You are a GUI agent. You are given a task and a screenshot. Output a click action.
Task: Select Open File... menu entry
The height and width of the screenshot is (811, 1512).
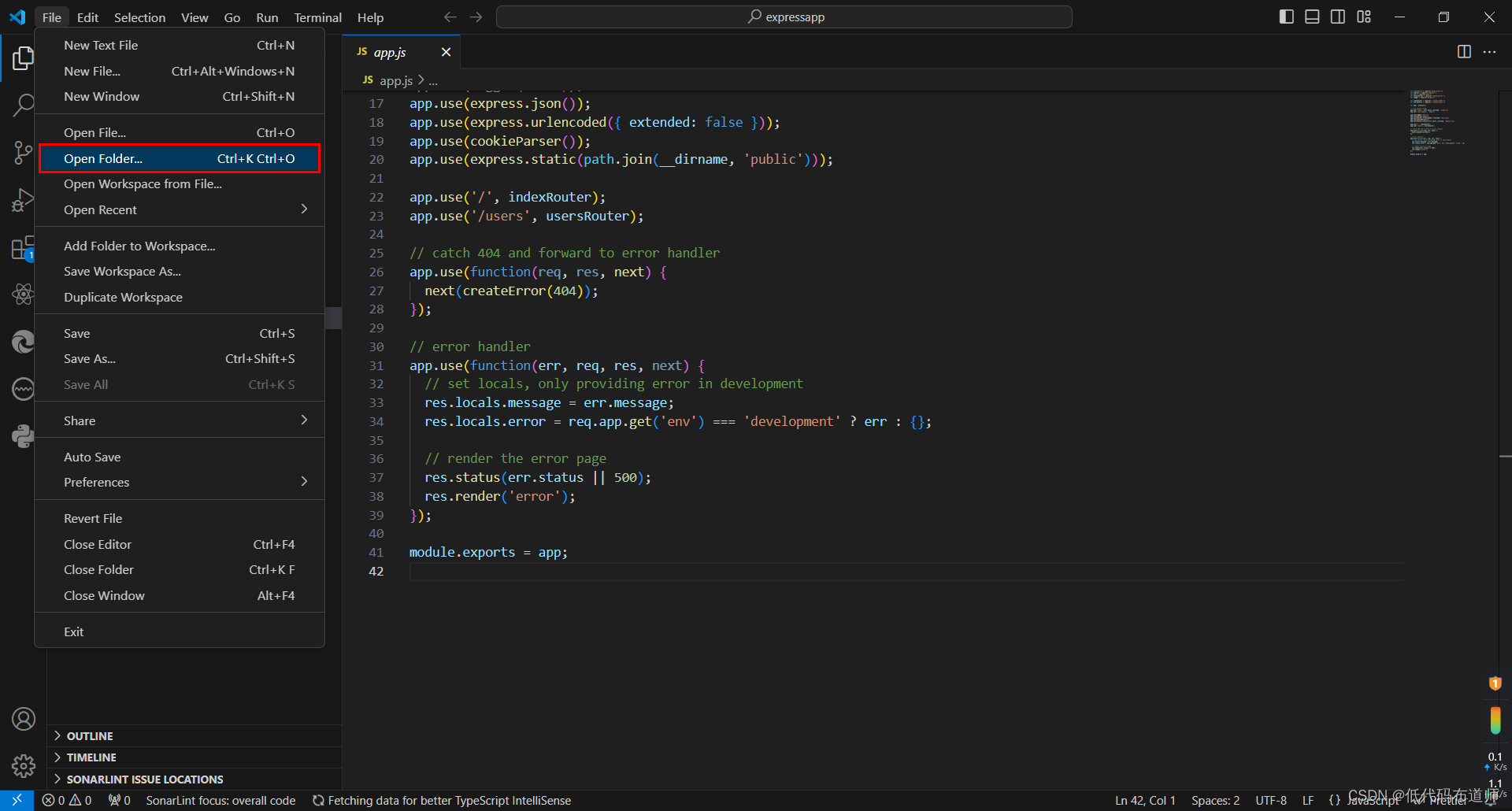tap(180, 132)
